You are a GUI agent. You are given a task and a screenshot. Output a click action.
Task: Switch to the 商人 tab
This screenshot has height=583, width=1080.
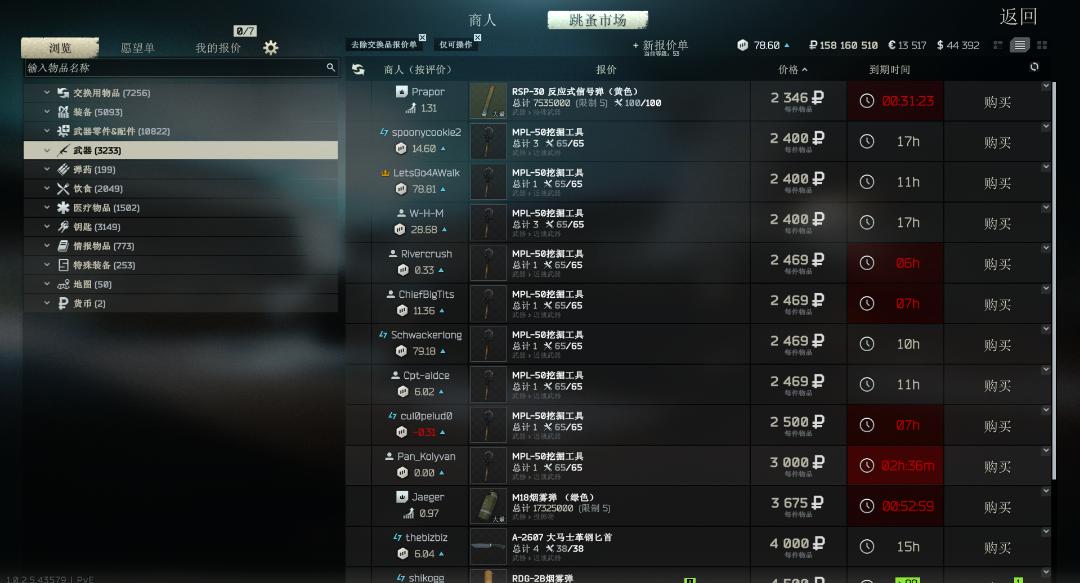point(482,20)
